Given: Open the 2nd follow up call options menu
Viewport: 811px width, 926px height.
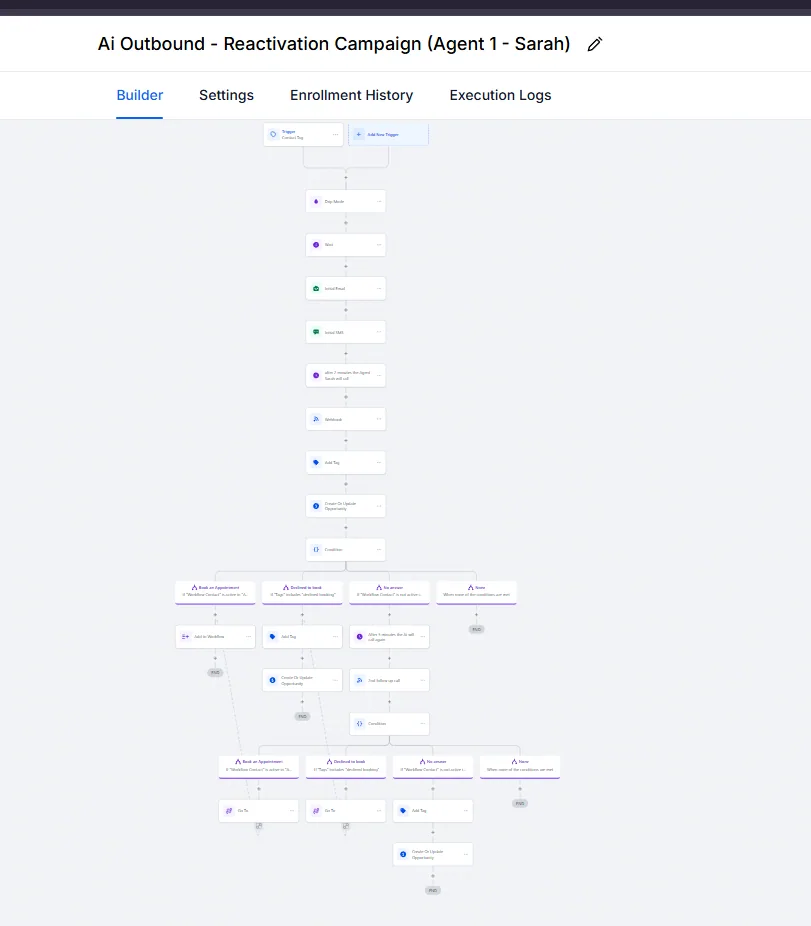Looking at the screenshot, I should (x=422, y=680).
